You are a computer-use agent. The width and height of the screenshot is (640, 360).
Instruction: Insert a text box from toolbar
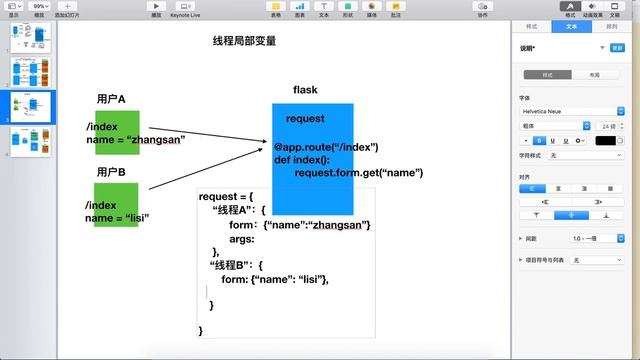click(324, 6)
